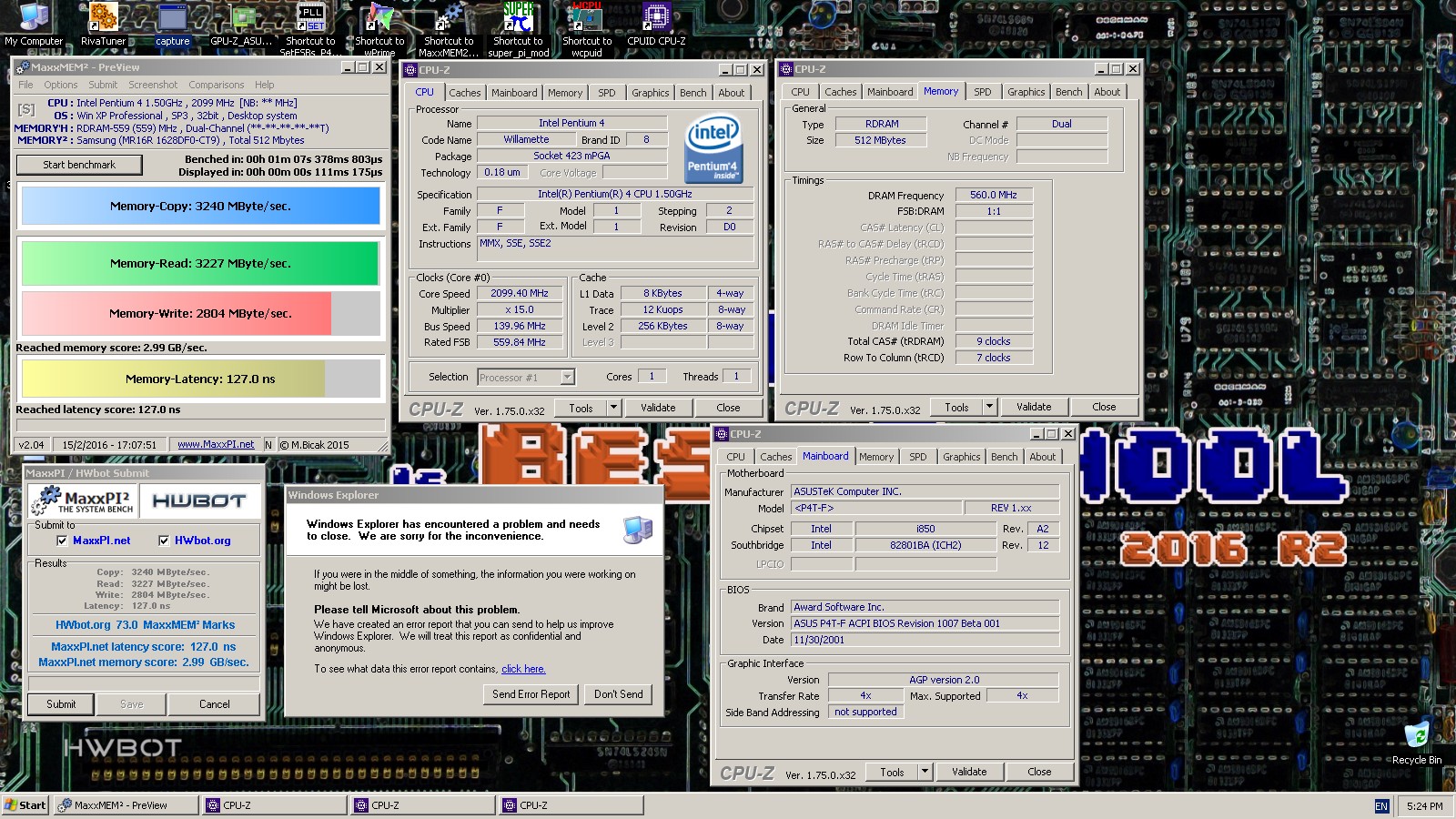Click Don't Send in the error dialog
Viewport: 1456px width, 819px height.
click(x=619, y=694)
